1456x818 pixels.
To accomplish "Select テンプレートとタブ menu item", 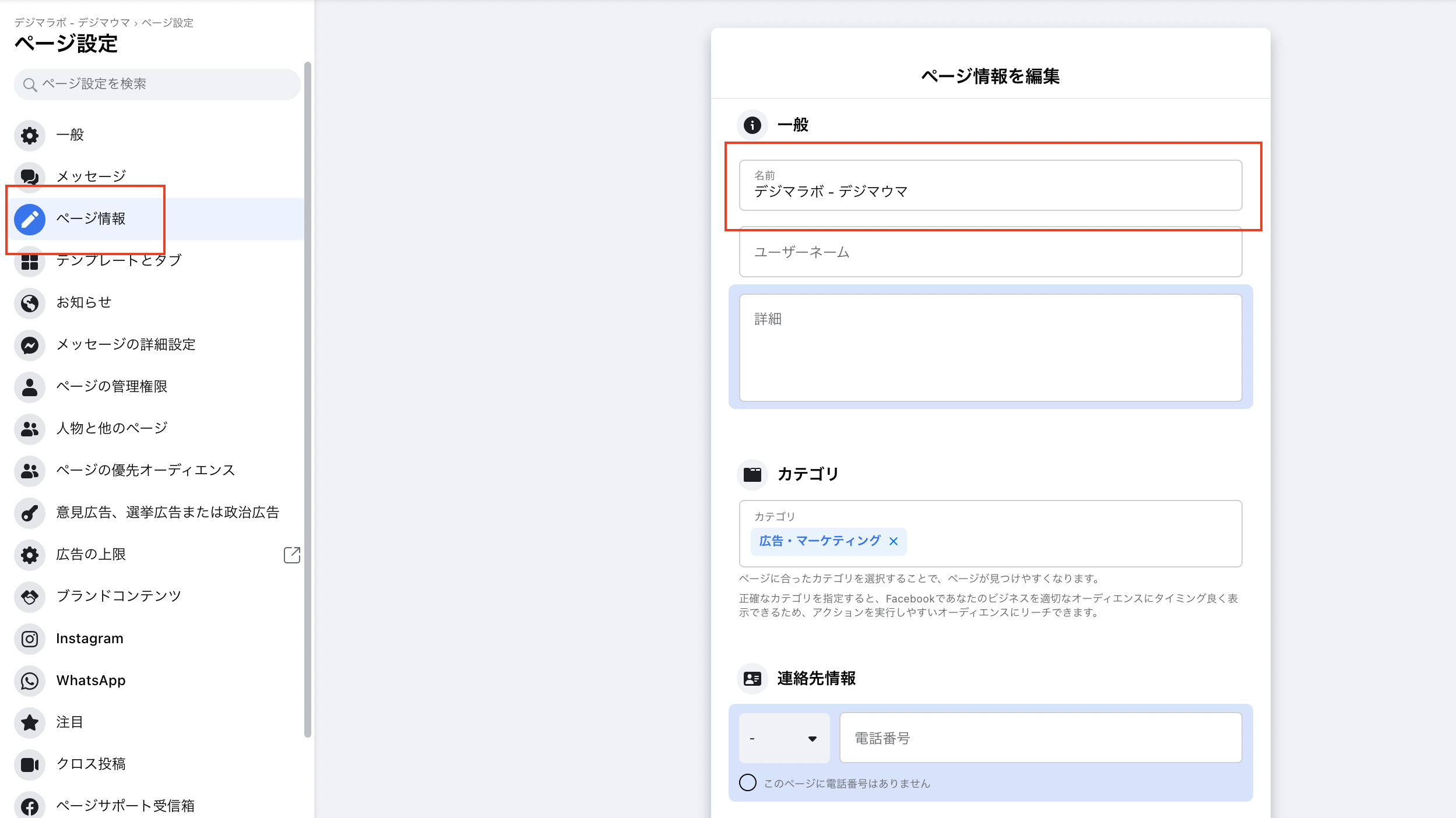I will click(x=119, y=261).
